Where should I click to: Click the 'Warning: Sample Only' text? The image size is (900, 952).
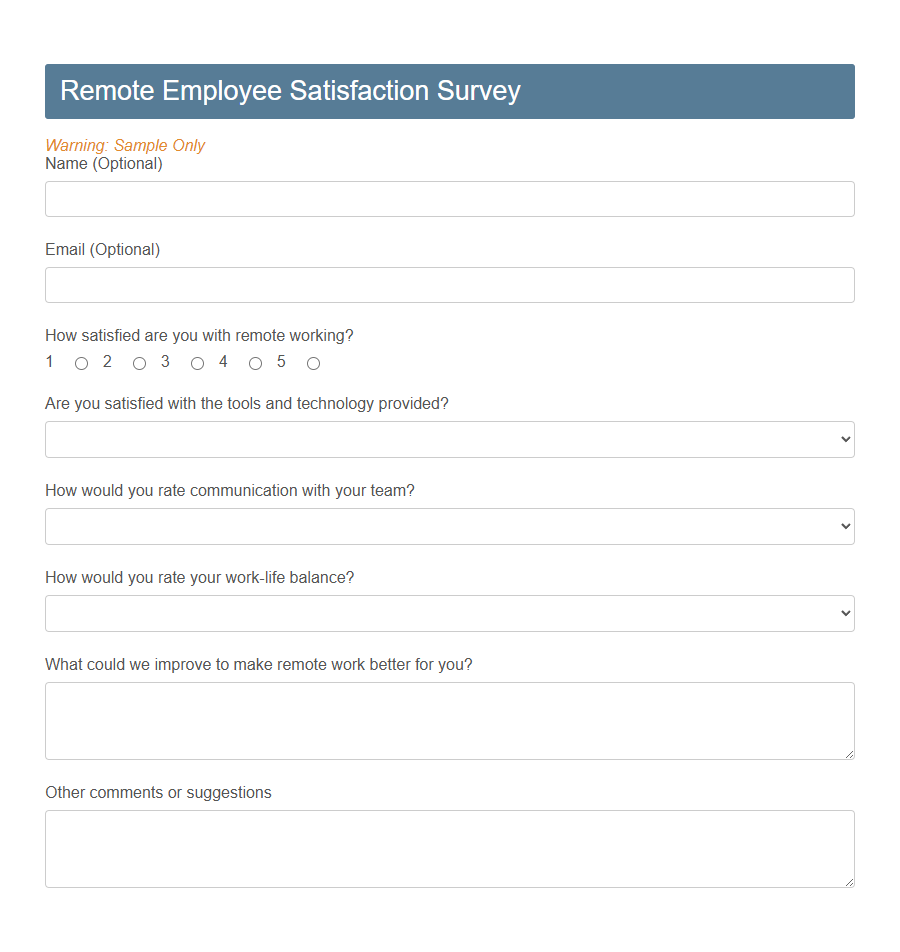[x=125, y=145]
